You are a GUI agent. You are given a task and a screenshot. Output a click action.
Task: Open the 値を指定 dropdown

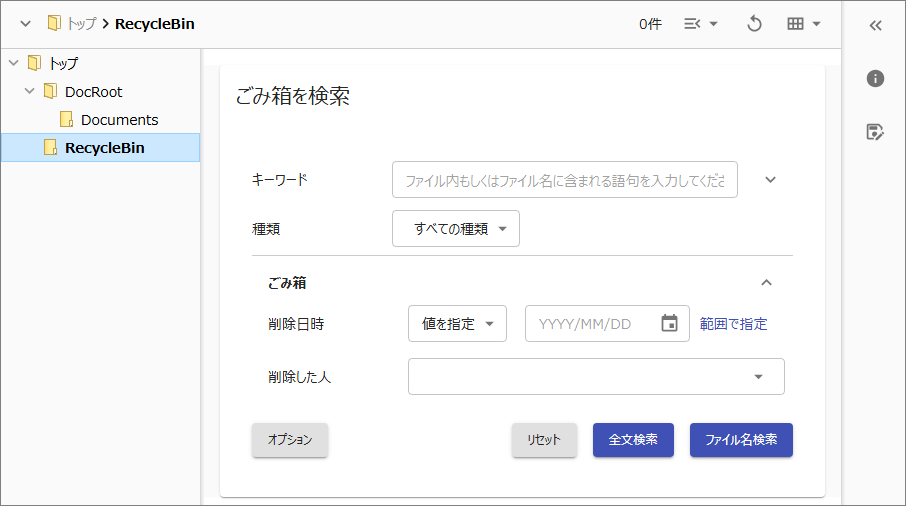[x=457, y=324]
